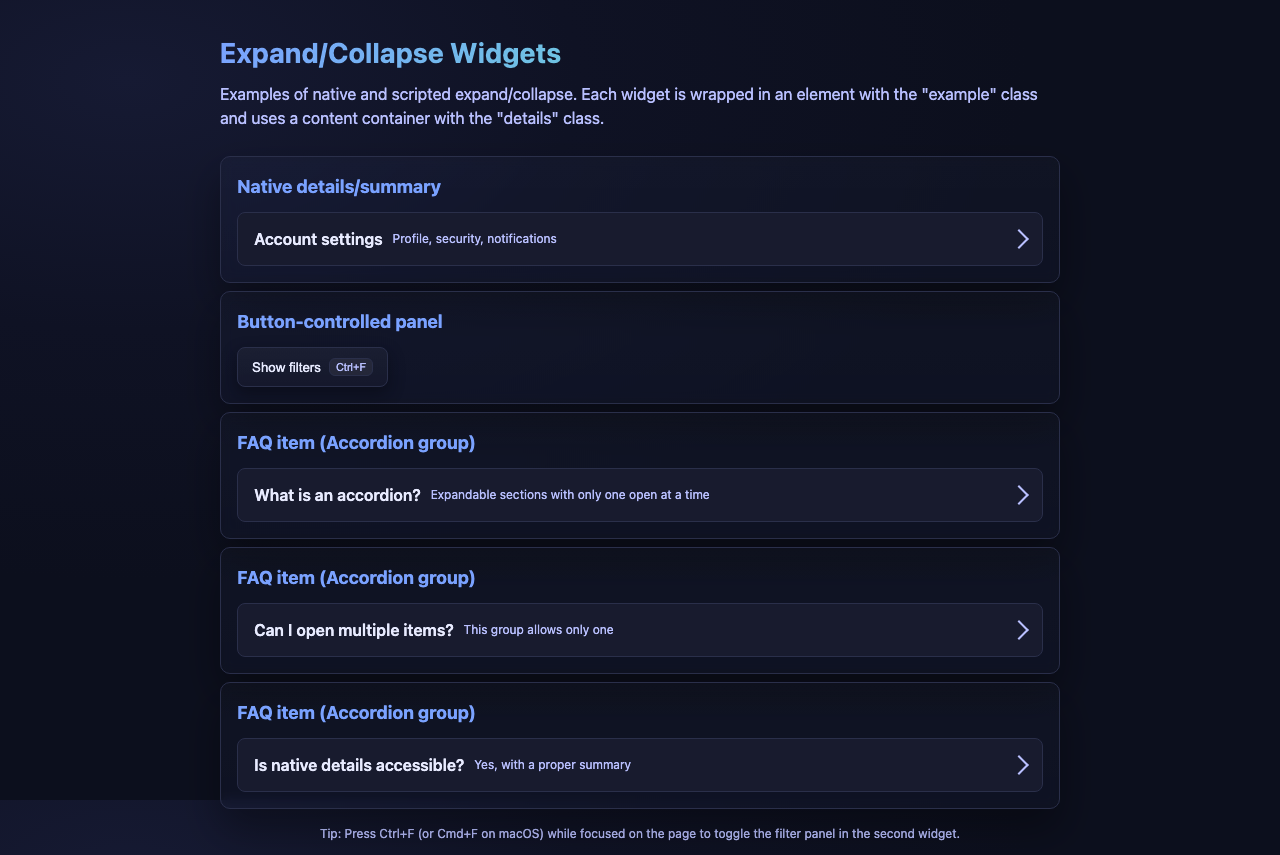Click the Ctrl+F keyboard shortcut badge
Viewport: 1280px width, 855px height.
coord(351,367)
